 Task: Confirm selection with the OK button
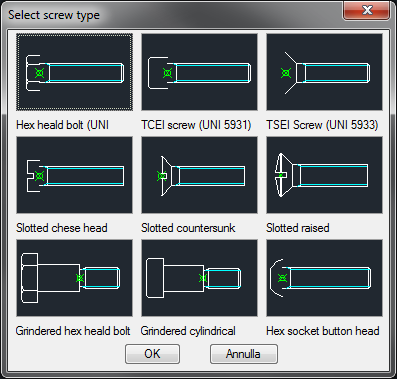(x=152, y=354)
